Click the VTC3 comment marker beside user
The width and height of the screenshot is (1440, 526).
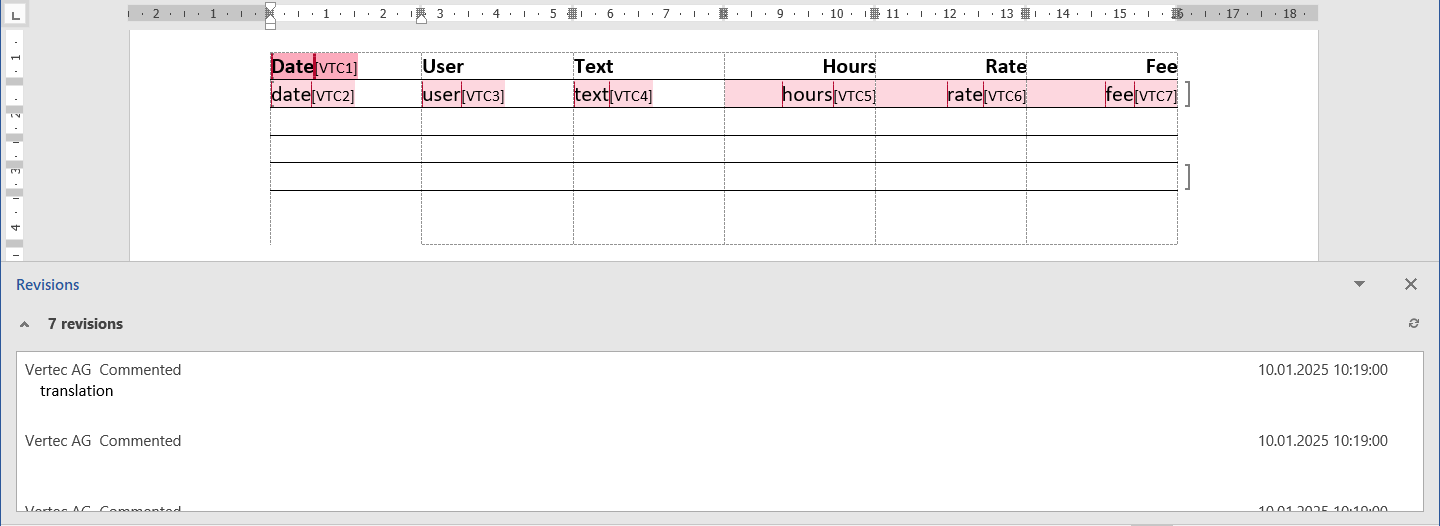[x=483, y=95]
